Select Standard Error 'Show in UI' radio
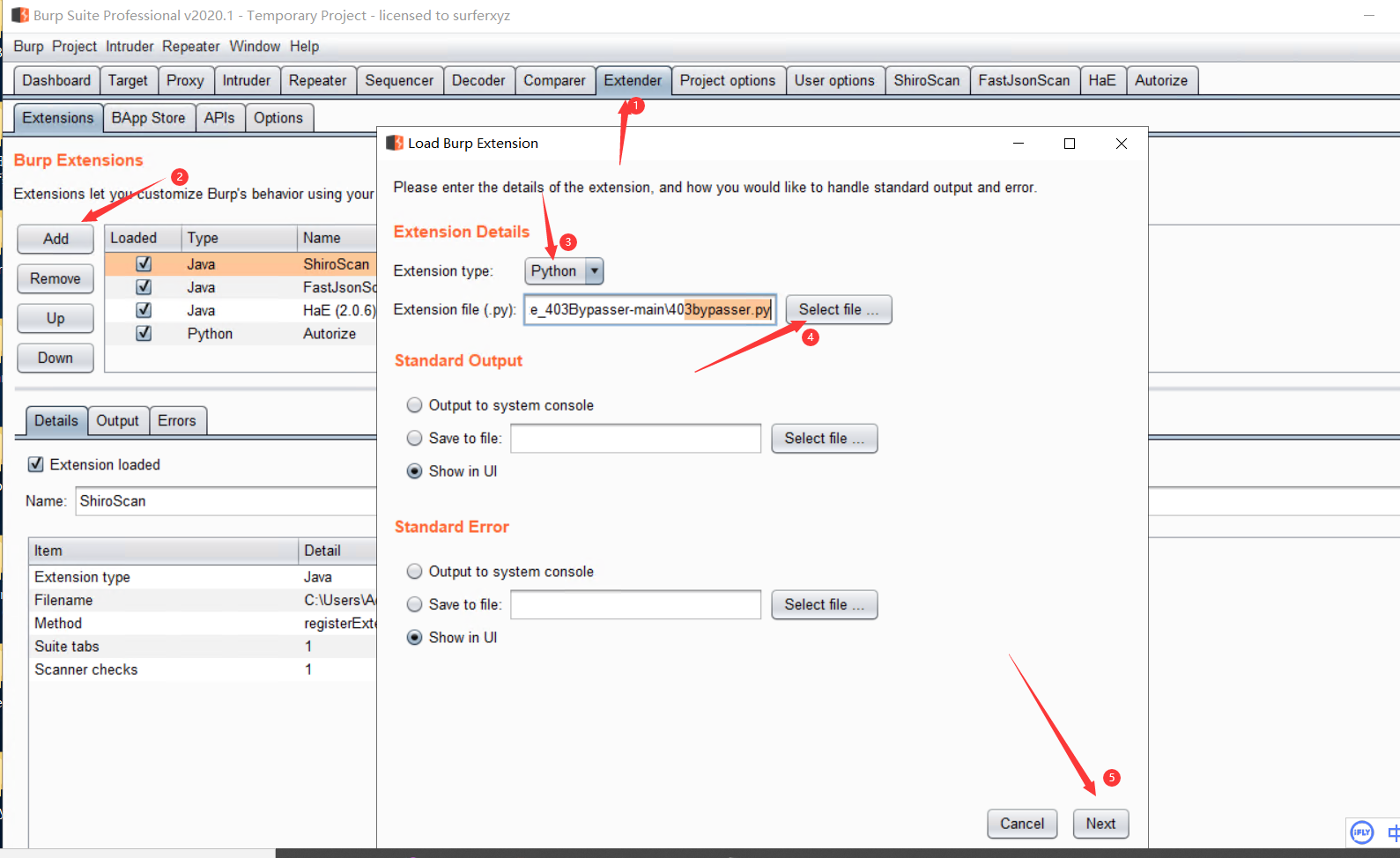The width and height of the screenshot is (1400, 858). pos(414,638)
